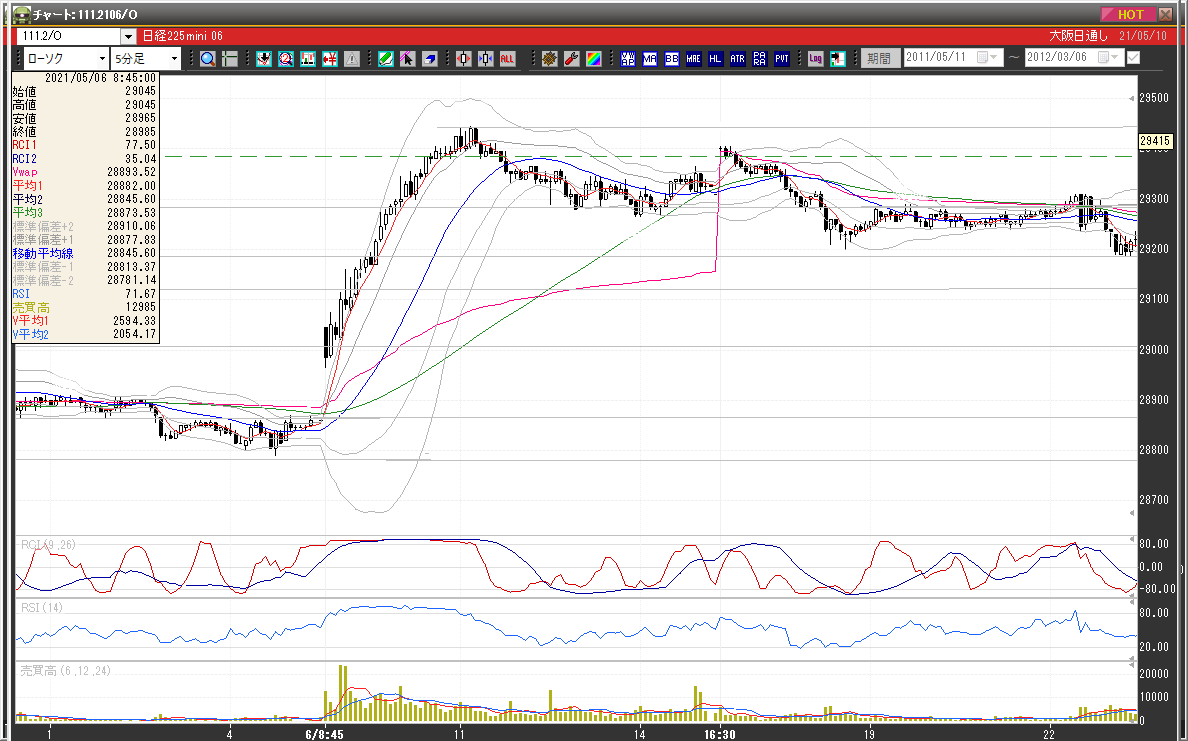This screenshot has height=741, width=1188.
Task: Toggle the checkbox beside the end date
Action: pos(1133,58)
